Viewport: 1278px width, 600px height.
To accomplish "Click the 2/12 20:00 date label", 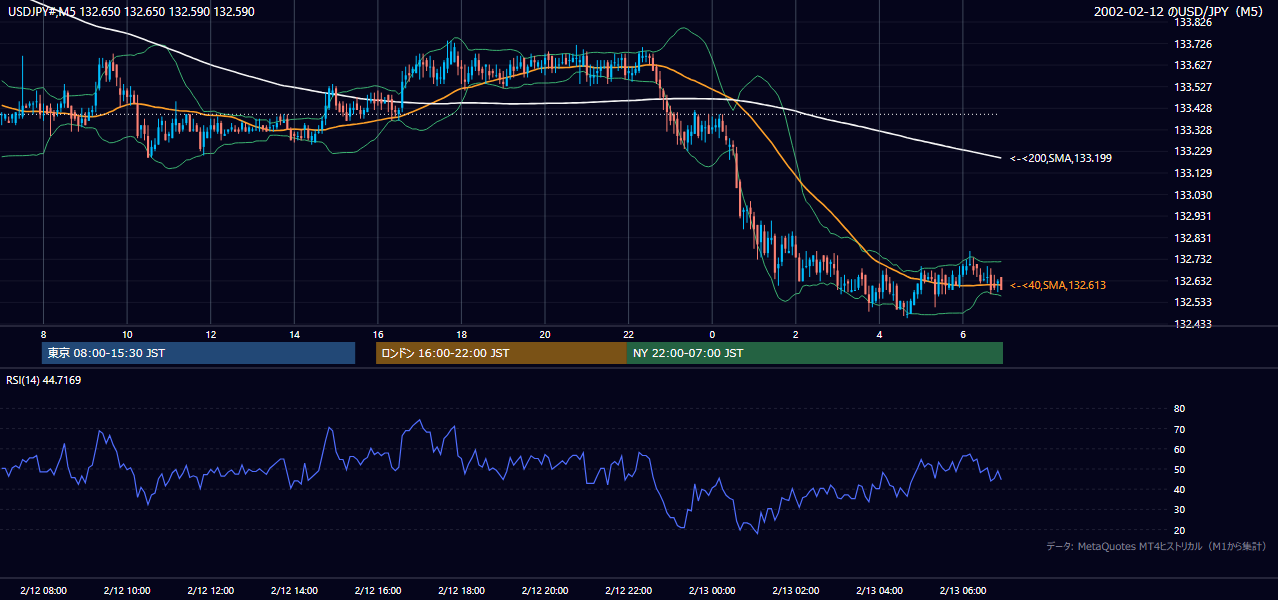I will 545,590.
